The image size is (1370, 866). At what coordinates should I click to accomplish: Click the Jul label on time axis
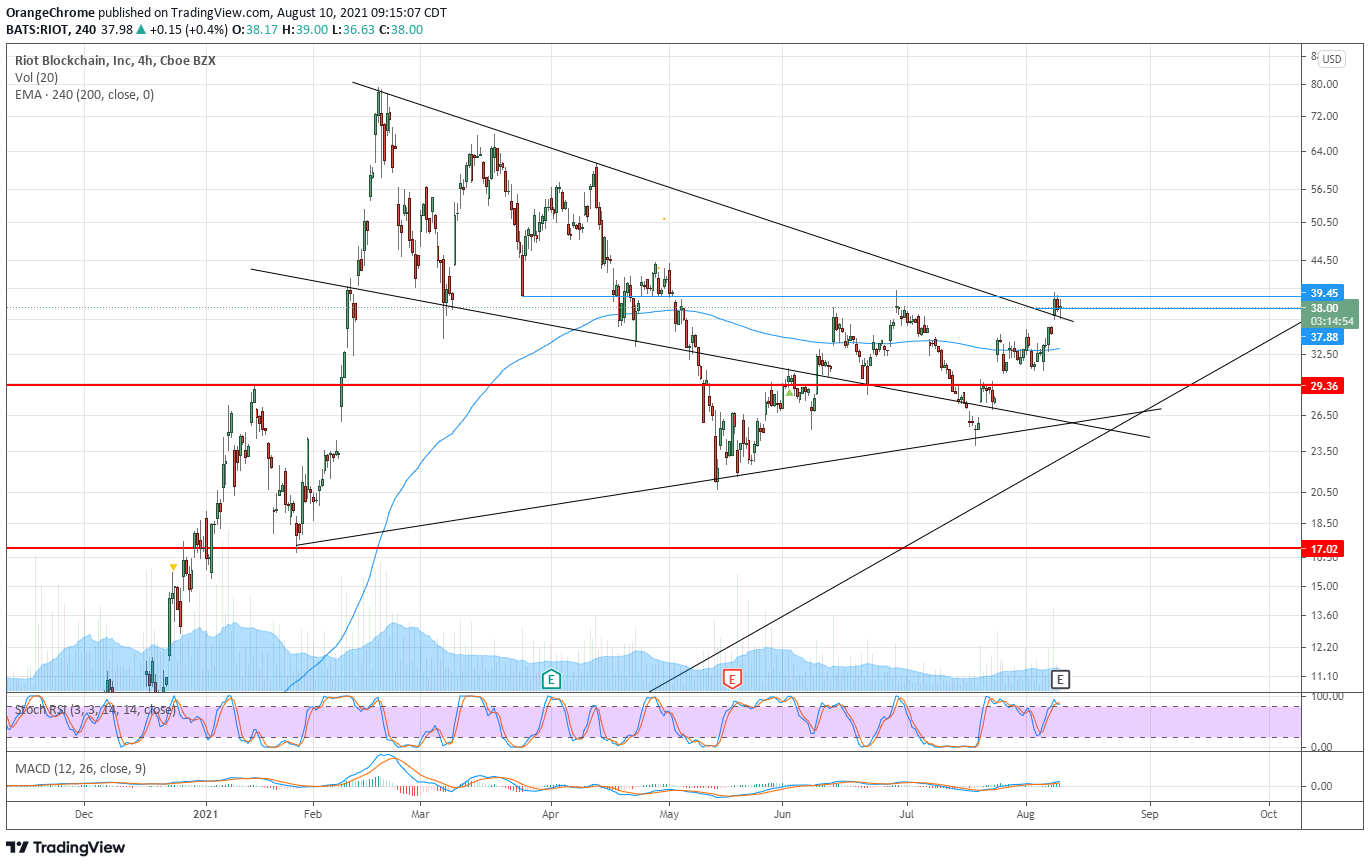click(907, 816)
